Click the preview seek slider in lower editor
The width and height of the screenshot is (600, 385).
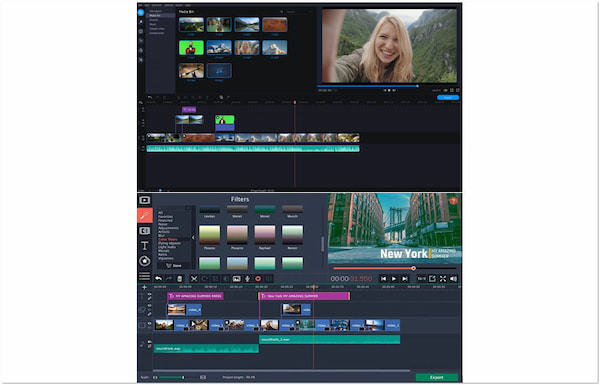pos(394,268)
